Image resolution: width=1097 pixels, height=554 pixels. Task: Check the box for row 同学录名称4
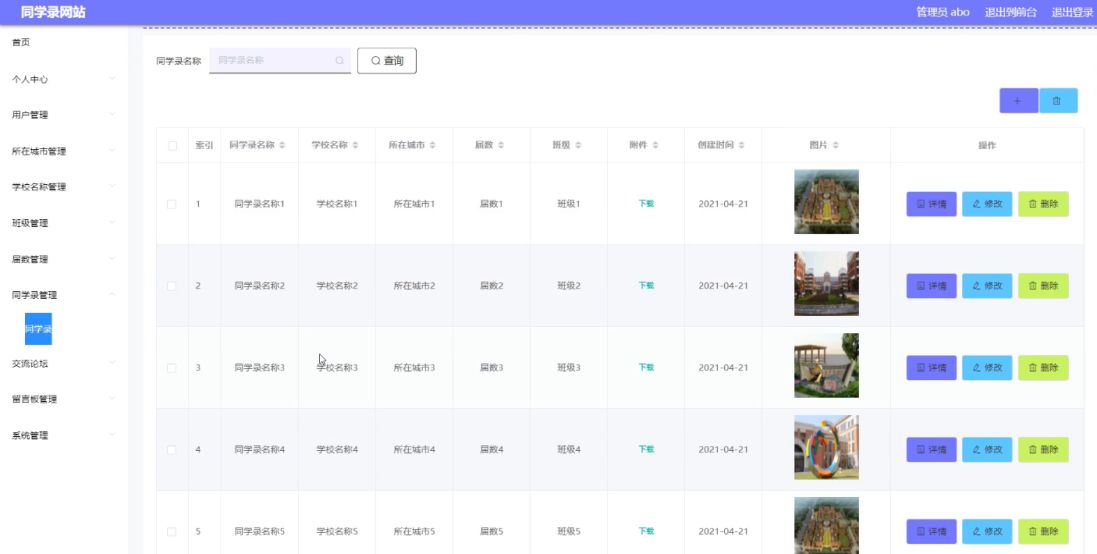(x=172, y=450)
